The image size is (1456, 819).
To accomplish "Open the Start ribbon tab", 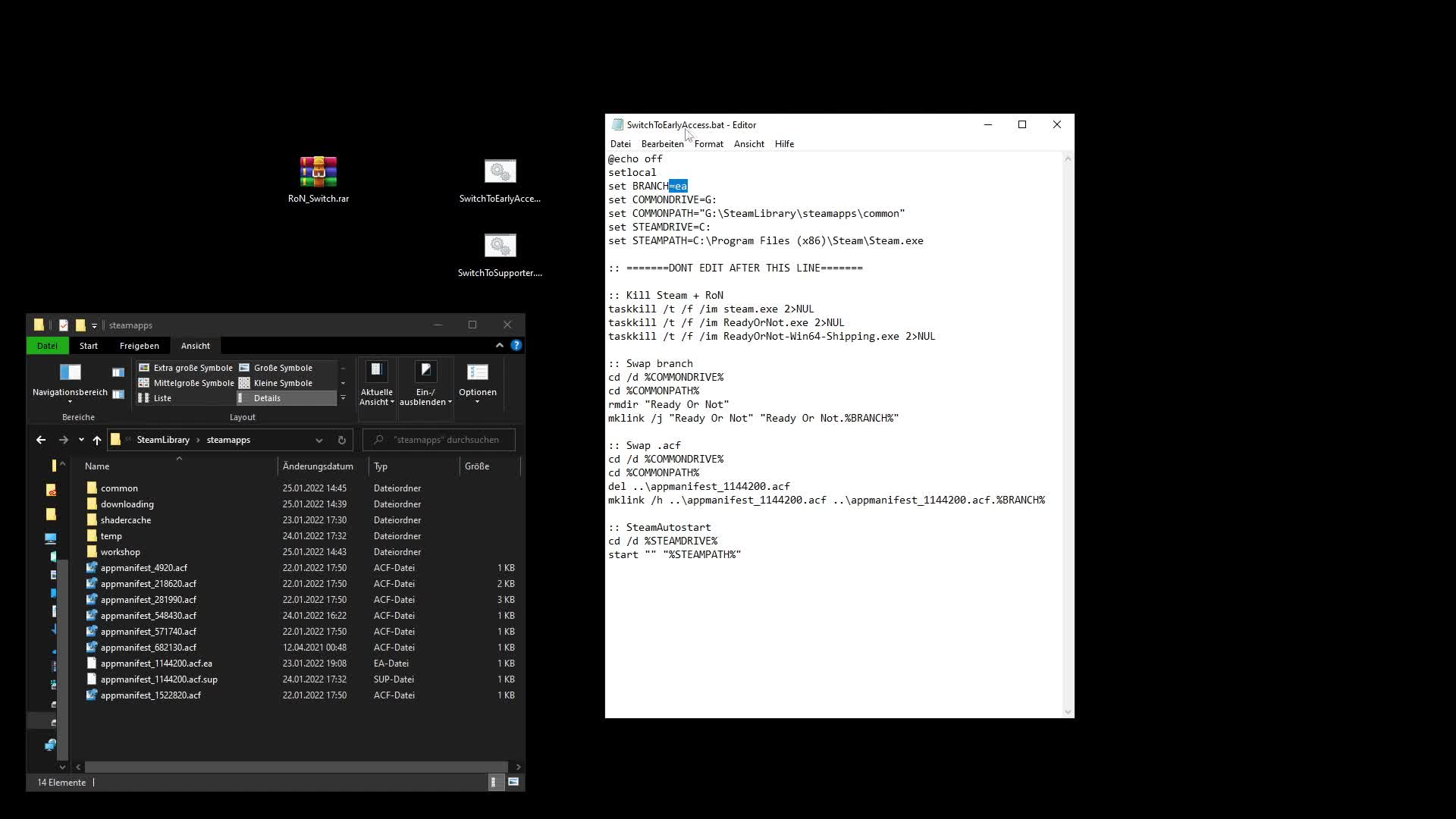I will [89, 346].
